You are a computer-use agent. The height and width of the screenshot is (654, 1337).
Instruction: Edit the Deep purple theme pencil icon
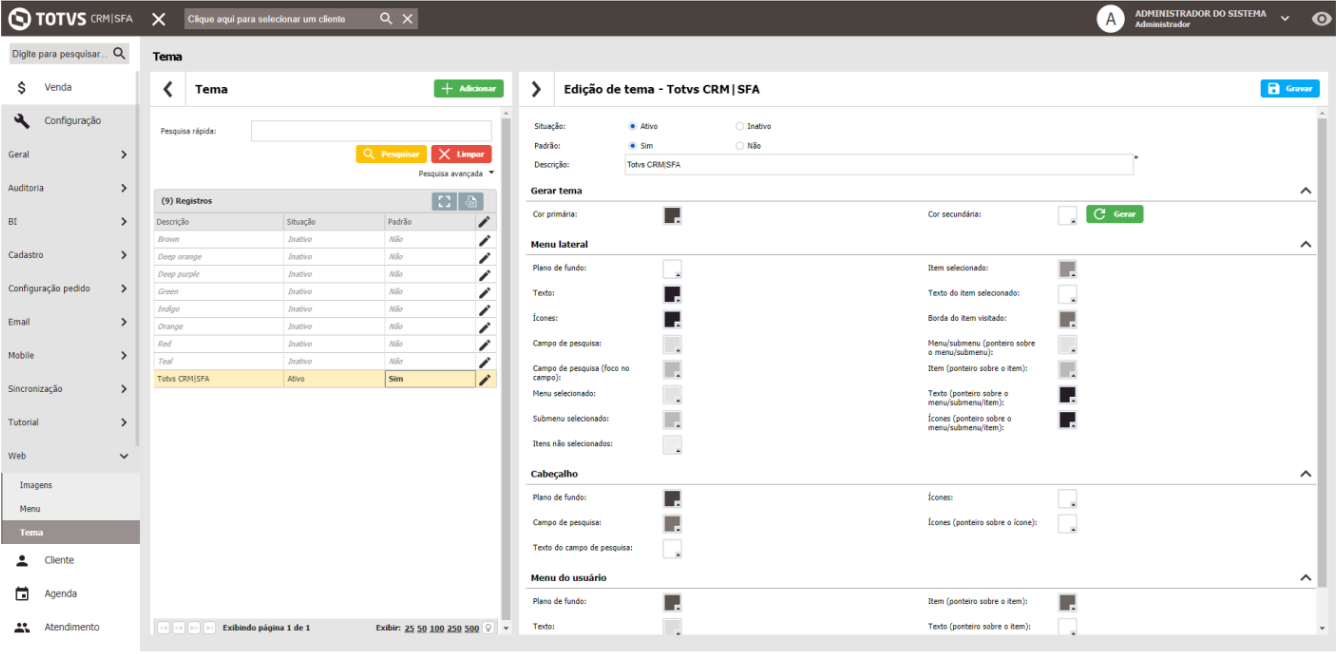click(x=485, y=274)
